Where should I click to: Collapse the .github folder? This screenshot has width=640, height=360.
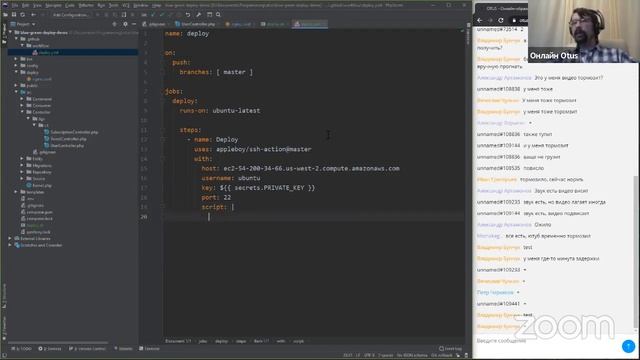tap(16, 39)
